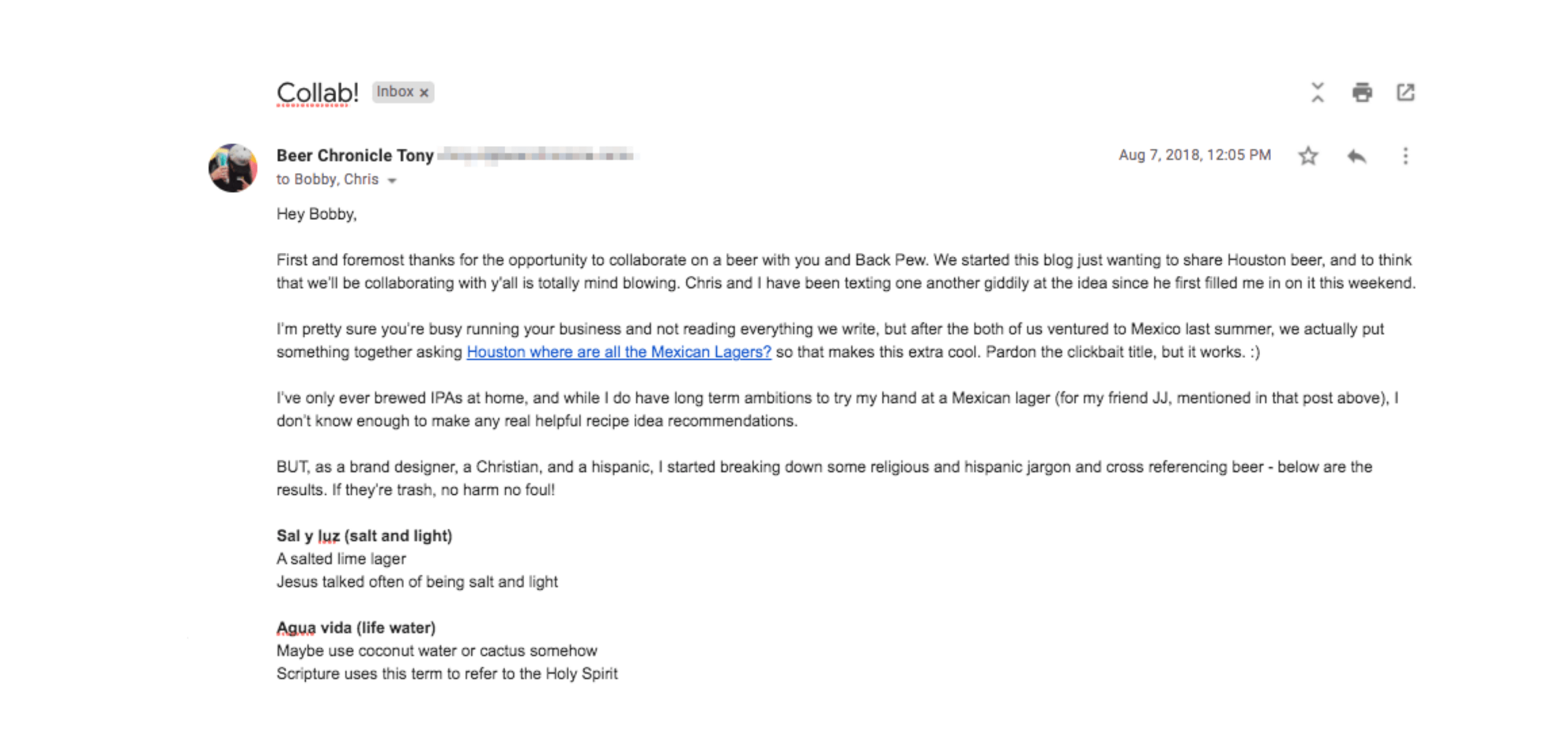Viewport: 1568px width, 734px height.
Task: Click the 'Hey Bobby,' greeting line
Action: pyautogui.click(x=317, y=214)
